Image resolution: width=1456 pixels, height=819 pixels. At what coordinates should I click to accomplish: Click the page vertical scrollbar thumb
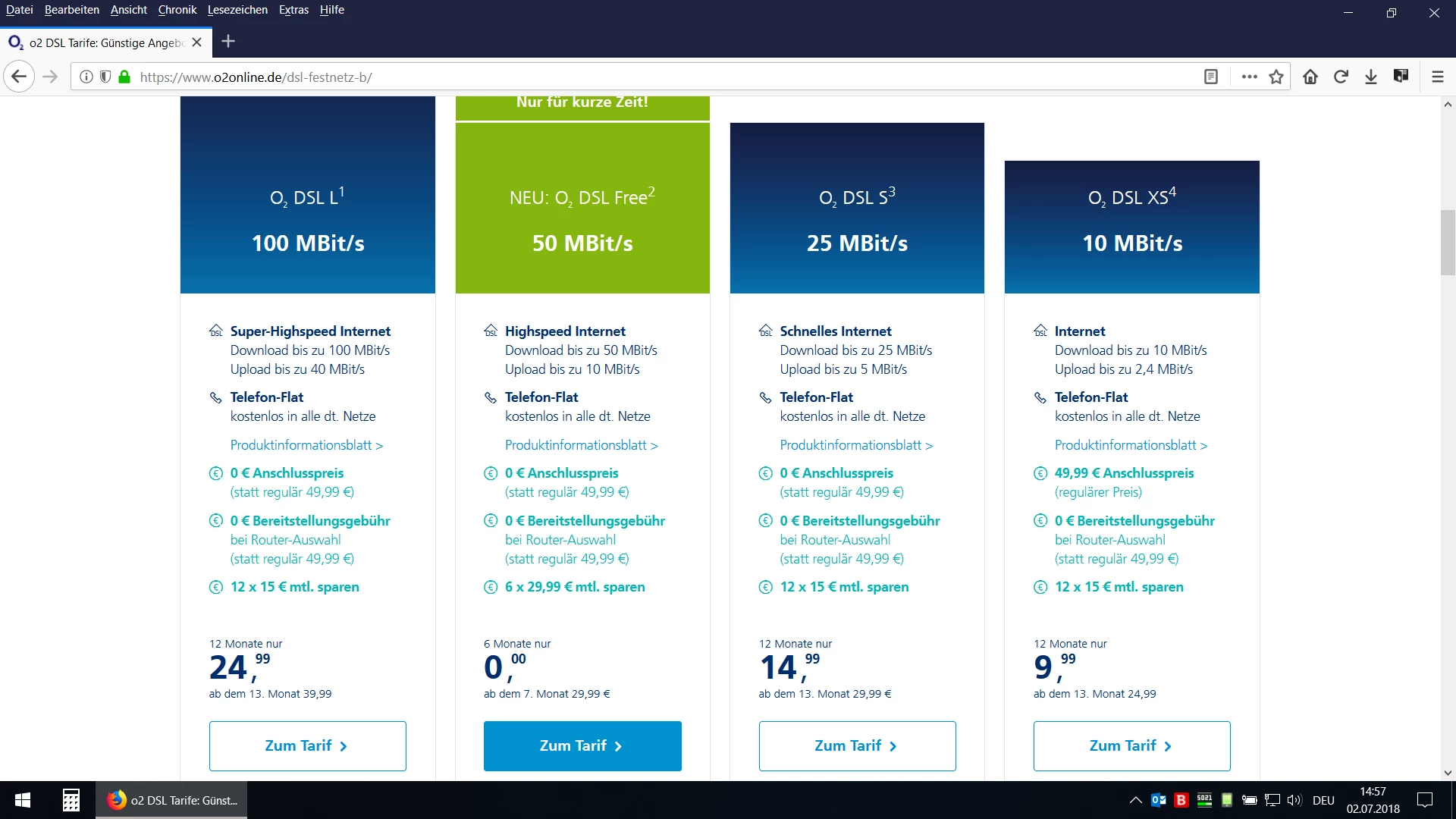click(x=1448, y=243)
